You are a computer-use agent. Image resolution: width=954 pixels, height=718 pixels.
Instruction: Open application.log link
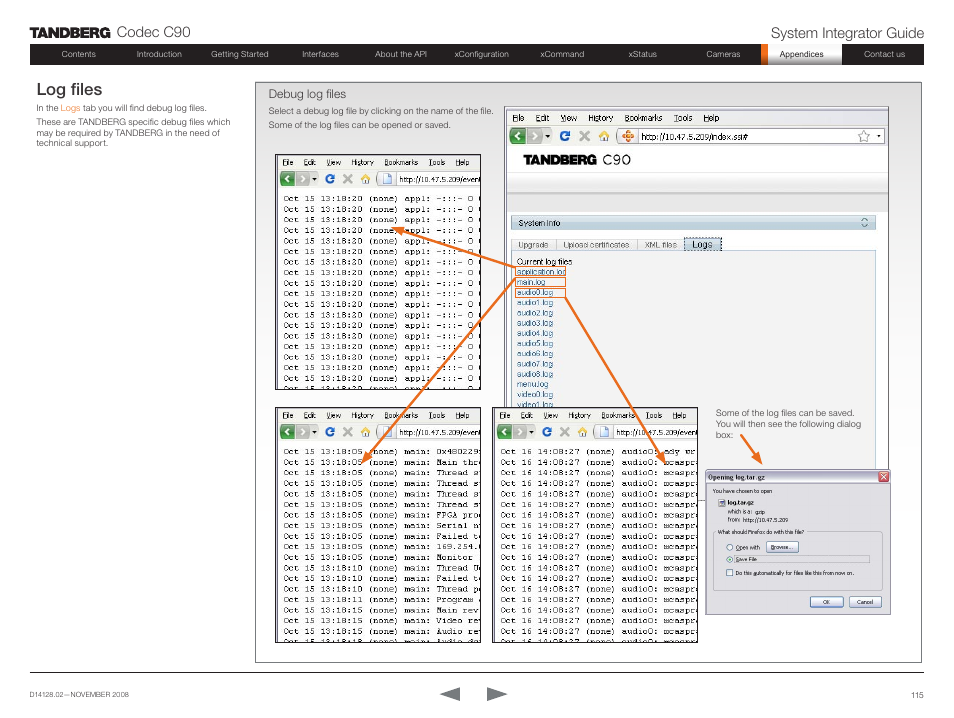tap(541, 272)
